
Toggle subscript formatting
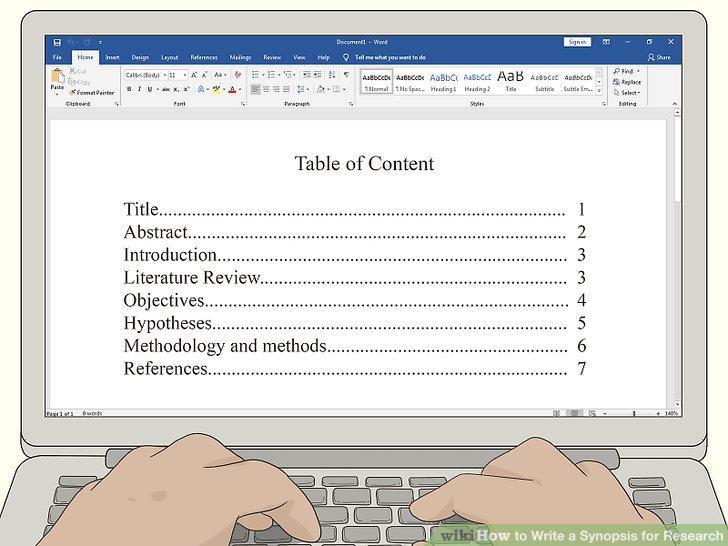click(x=176, y=89)
